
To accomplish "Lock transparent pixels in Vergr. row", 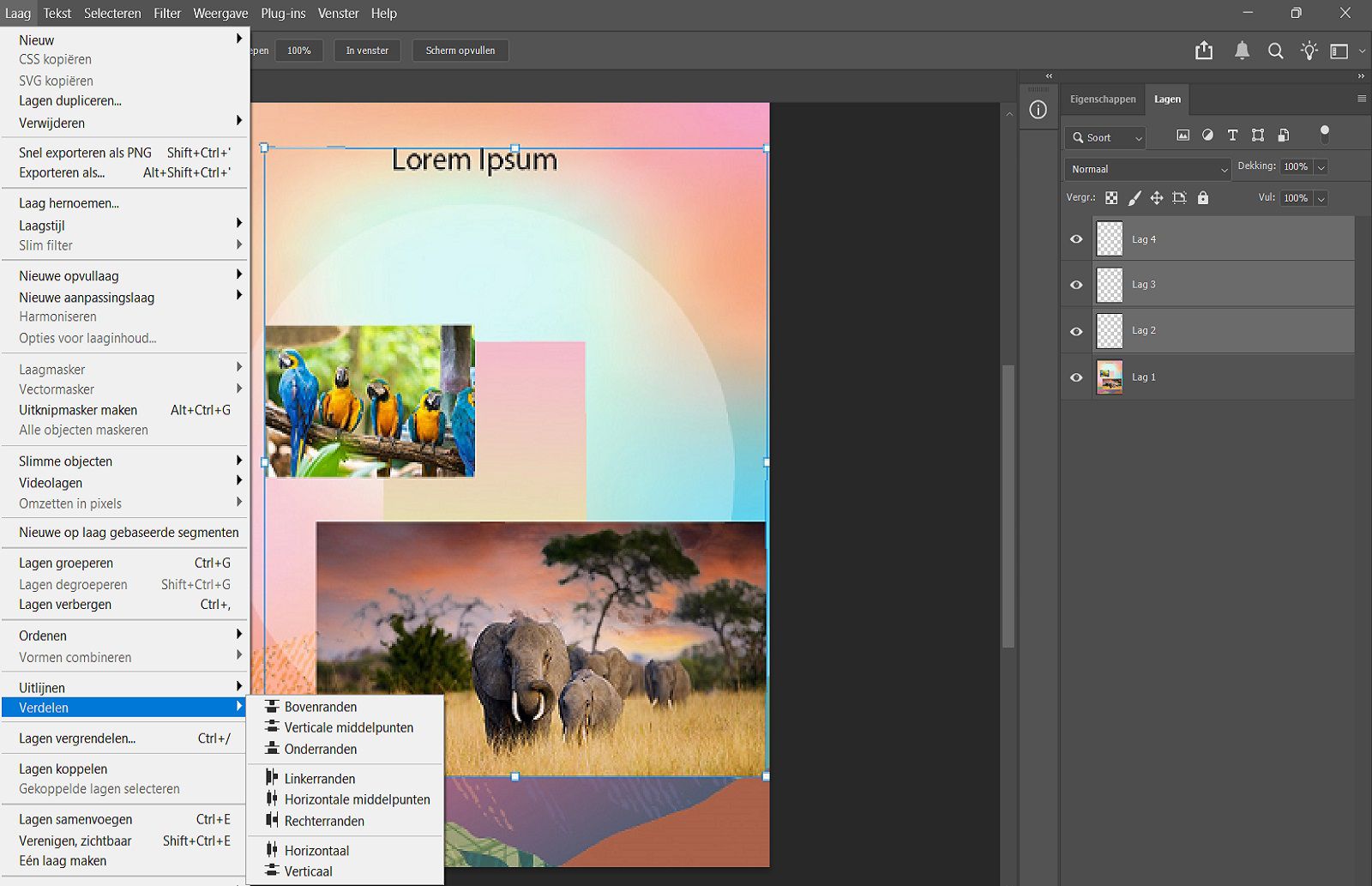I will click(x=1111, y=197).
